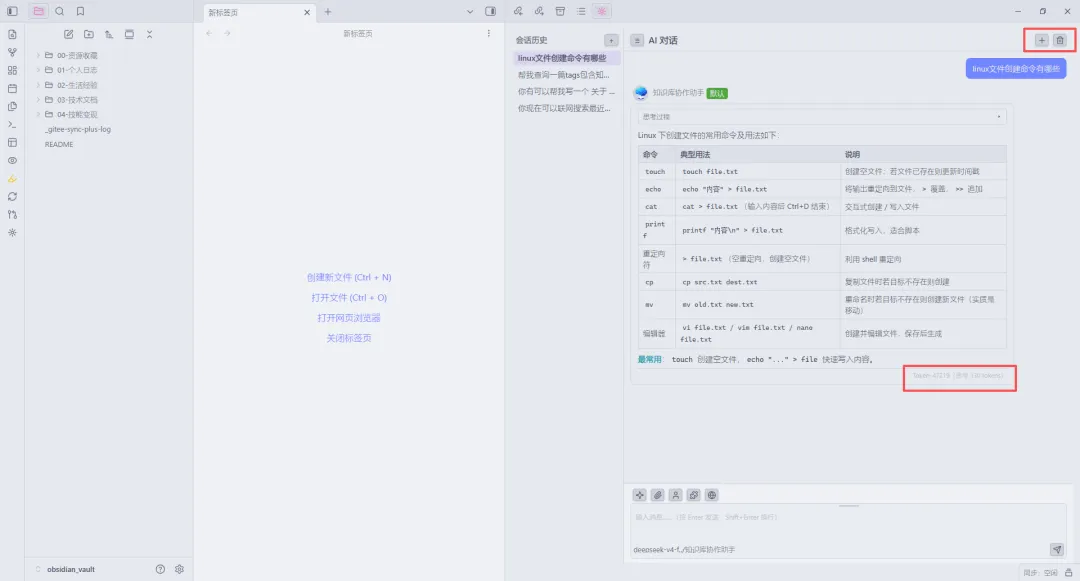Click the templates copy icon in ribbon

12,107
